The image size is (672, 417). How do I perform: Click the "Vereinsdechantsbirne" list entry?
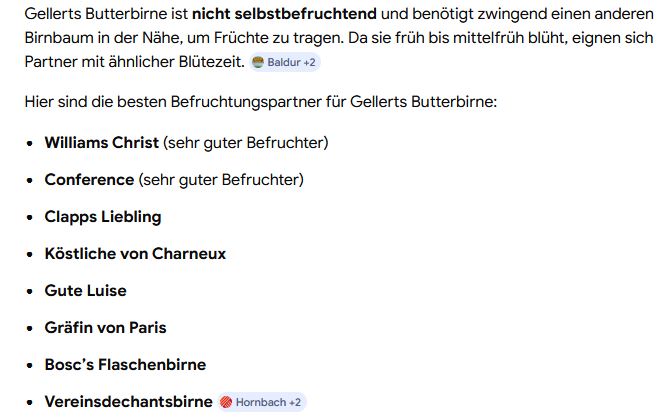pos(128,401)
